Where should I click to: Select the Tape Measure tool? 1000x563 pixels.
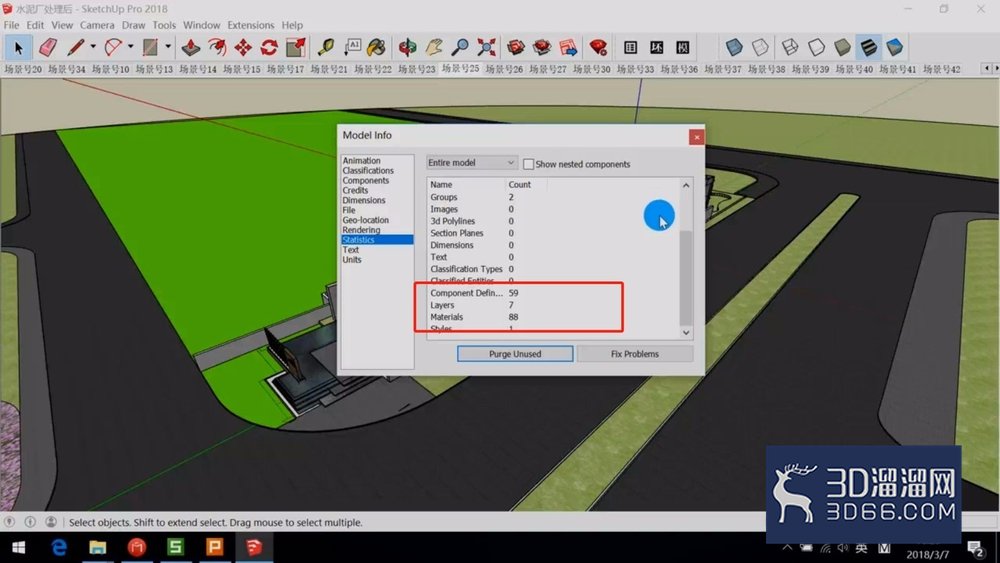326,47
